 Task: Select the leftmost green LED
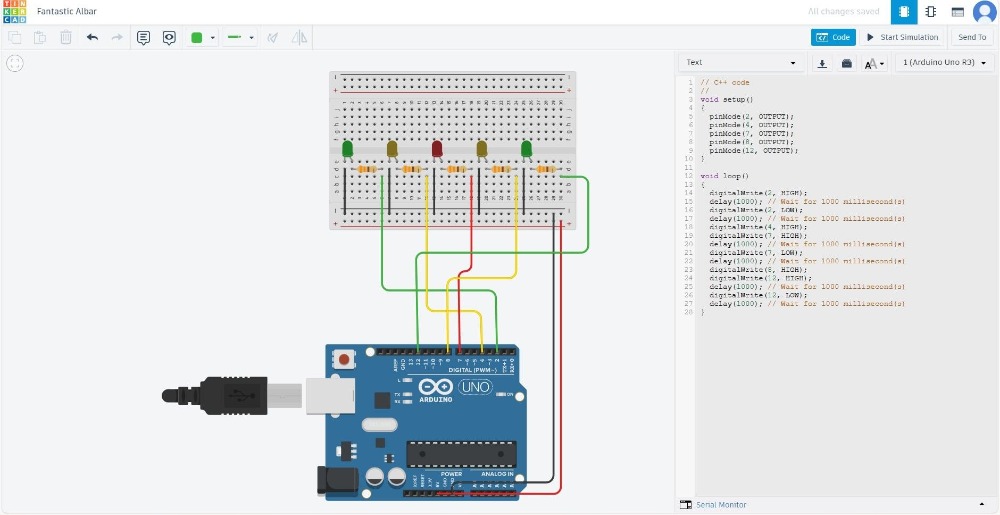(348, 149)
